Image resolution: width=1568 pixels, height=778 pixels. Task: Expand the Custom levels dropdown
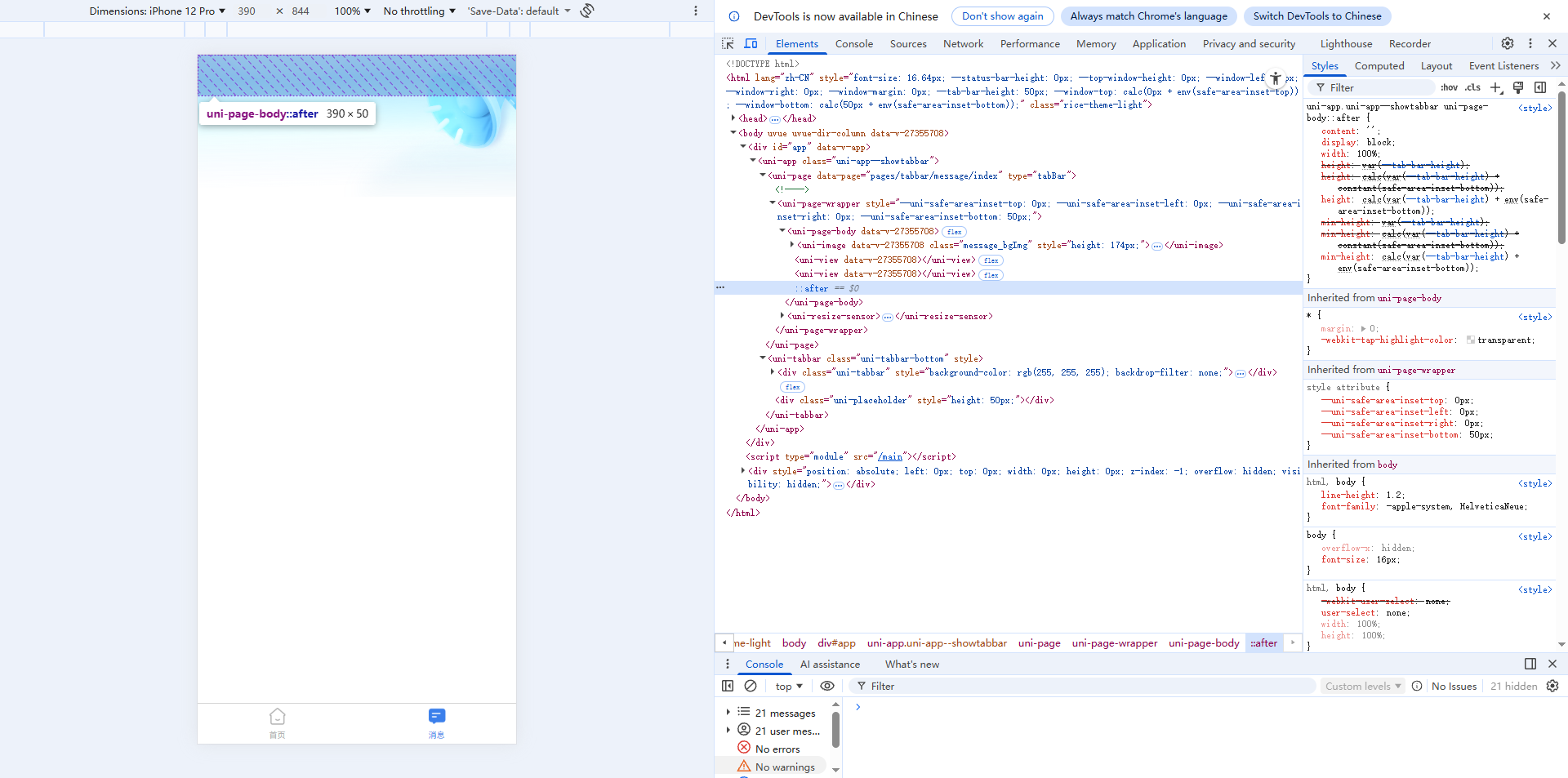tap(1362, 687)
